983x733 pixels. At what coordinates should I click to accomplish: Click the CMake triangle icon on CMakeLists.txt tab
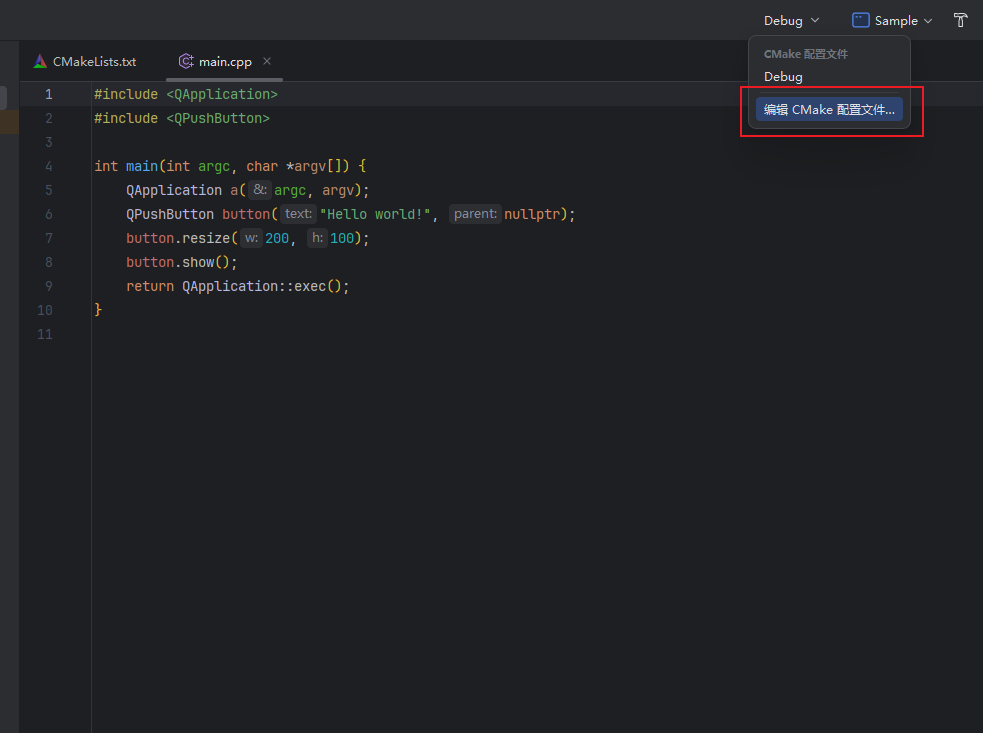(x=40, y=61)
